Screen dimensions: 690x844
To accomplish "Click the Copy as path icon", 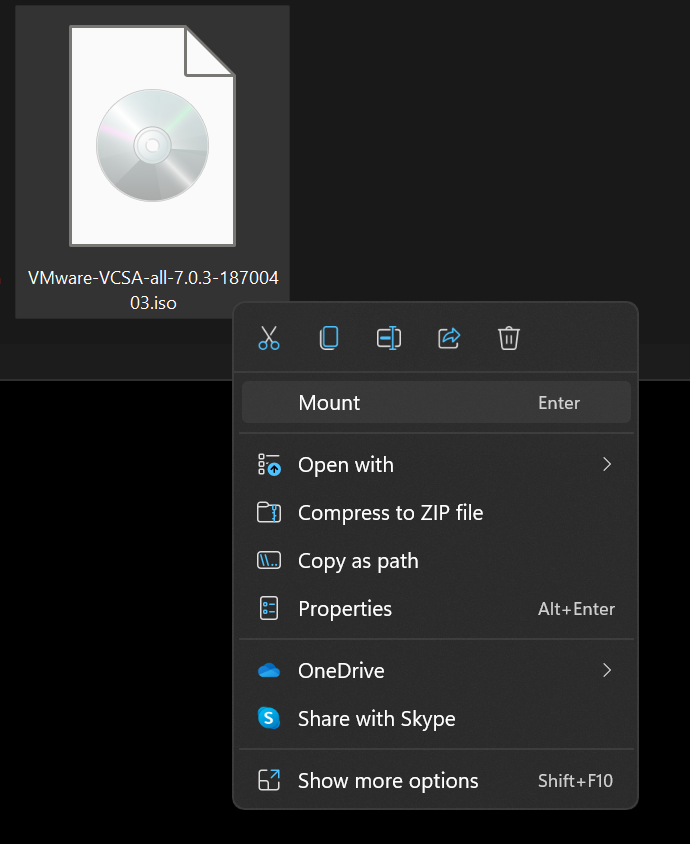I will pos(269,561).
